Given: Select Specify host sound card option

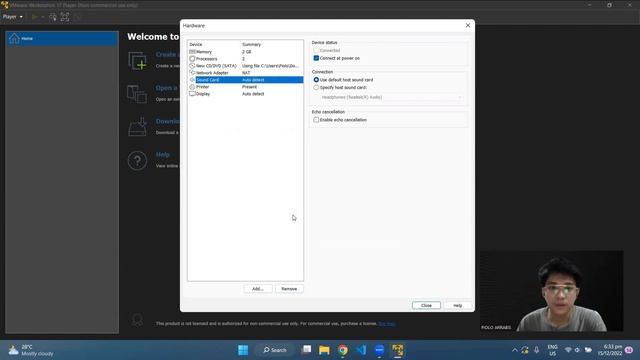Looking at the screenshot, I should click(x=316, y=88).
